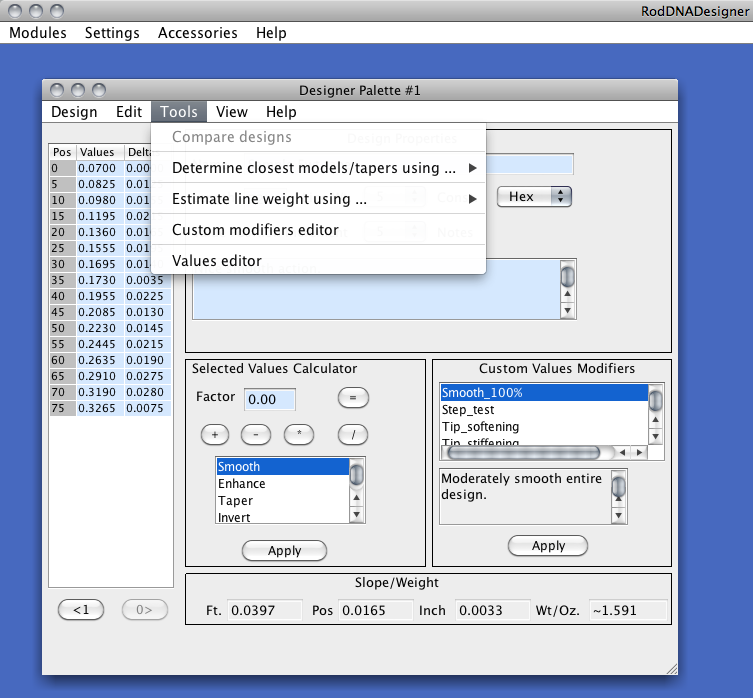Select Smooth in the calculator list
The width and height of the screenshot is (753, 698).
[283, 466]
